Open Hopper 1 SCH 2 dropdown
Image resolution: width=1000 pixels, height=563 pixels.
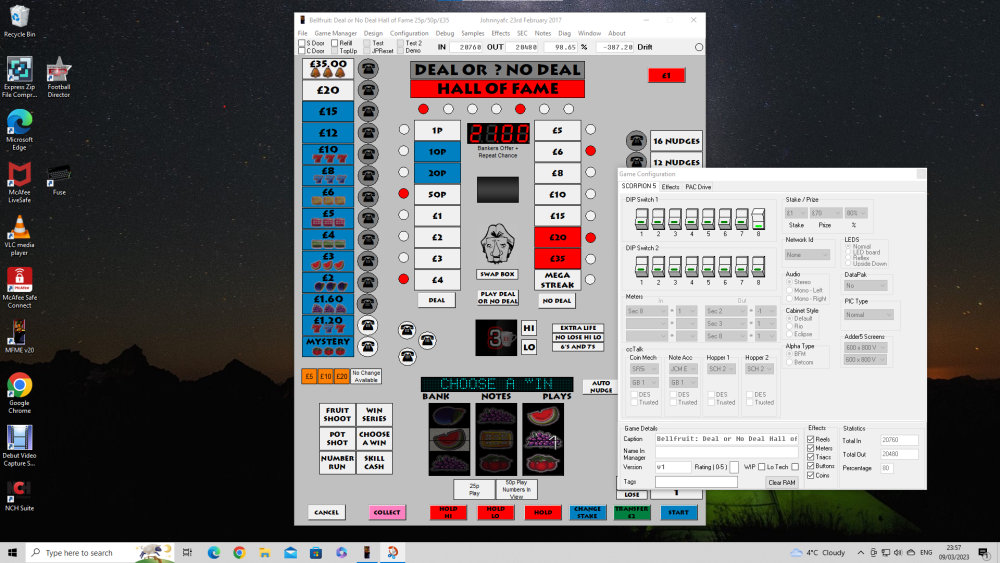[721, 369]
